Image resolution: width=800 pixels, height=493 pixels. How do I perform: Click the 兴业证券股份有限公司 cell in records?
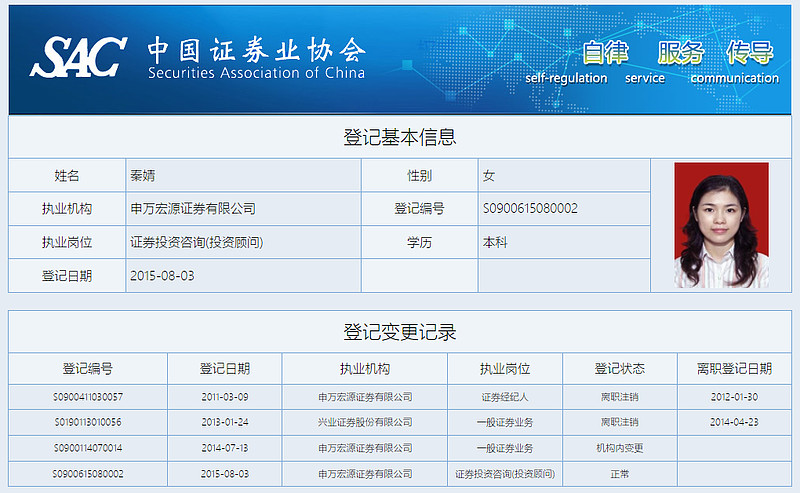(365, 422)
